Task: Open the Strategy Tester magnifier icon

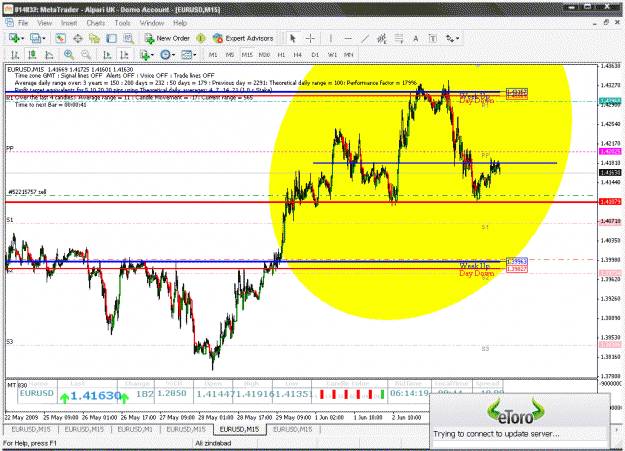Action: click(128, 38)
